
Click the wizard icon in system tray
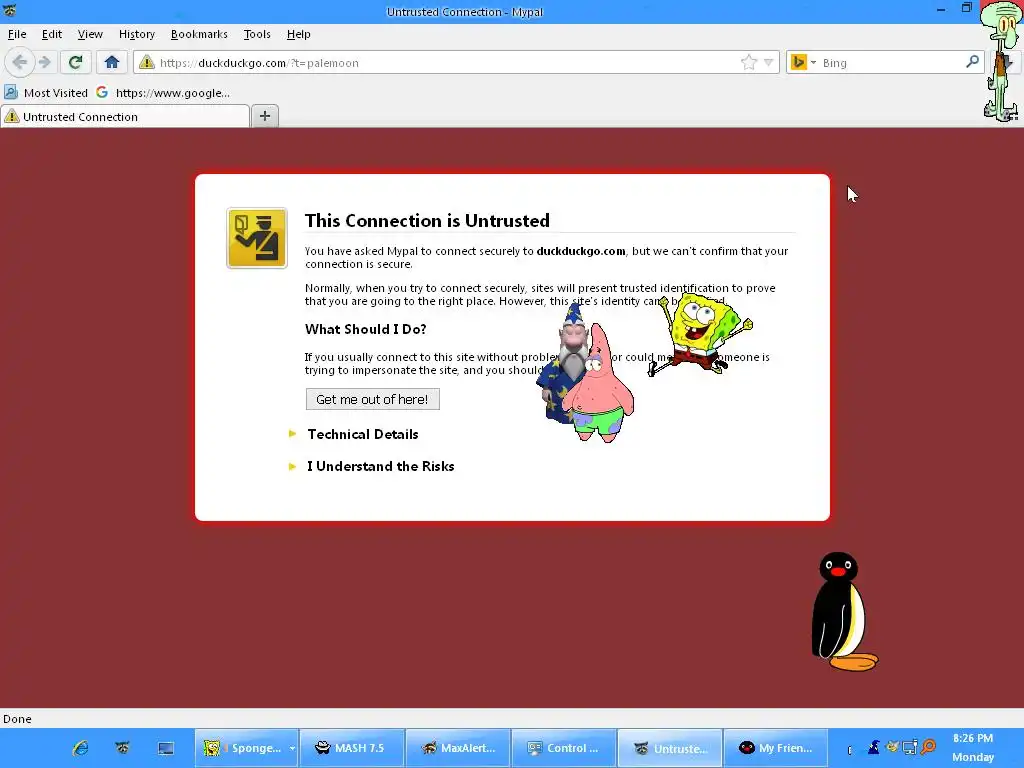(x=873, y=746)
